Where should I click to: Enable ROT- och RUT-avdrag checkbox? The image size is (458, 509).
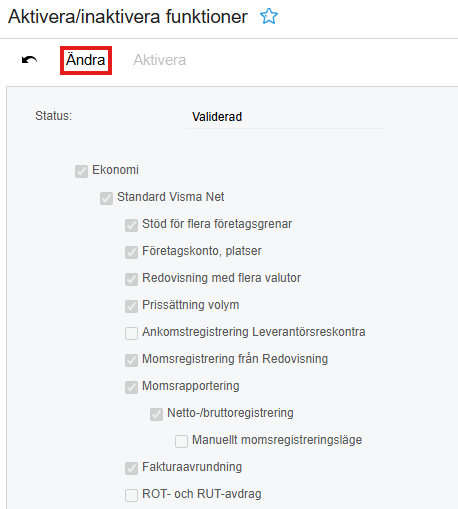click(x=131, y=495)
